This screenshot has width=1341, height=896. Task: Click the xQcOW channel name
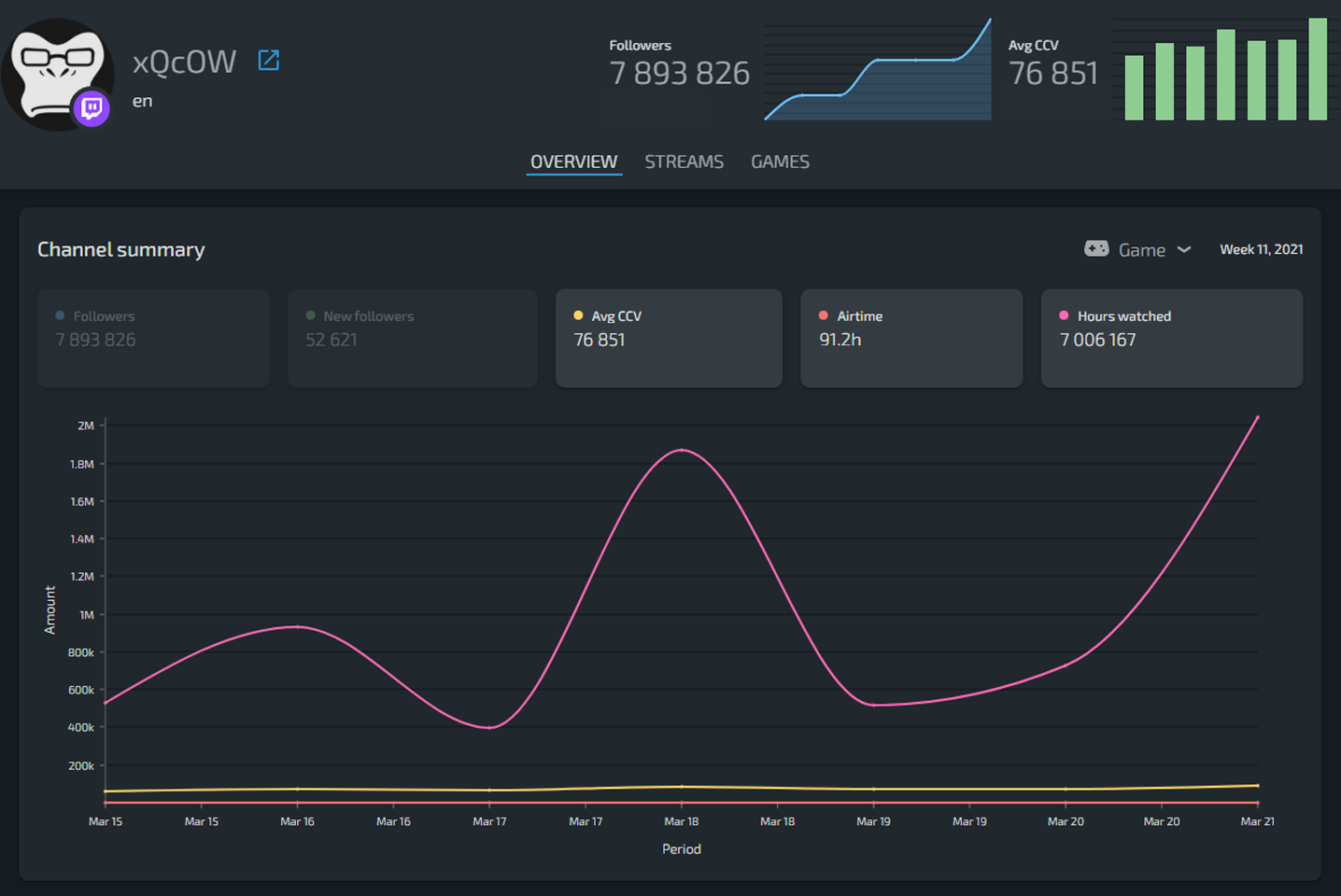184,62
